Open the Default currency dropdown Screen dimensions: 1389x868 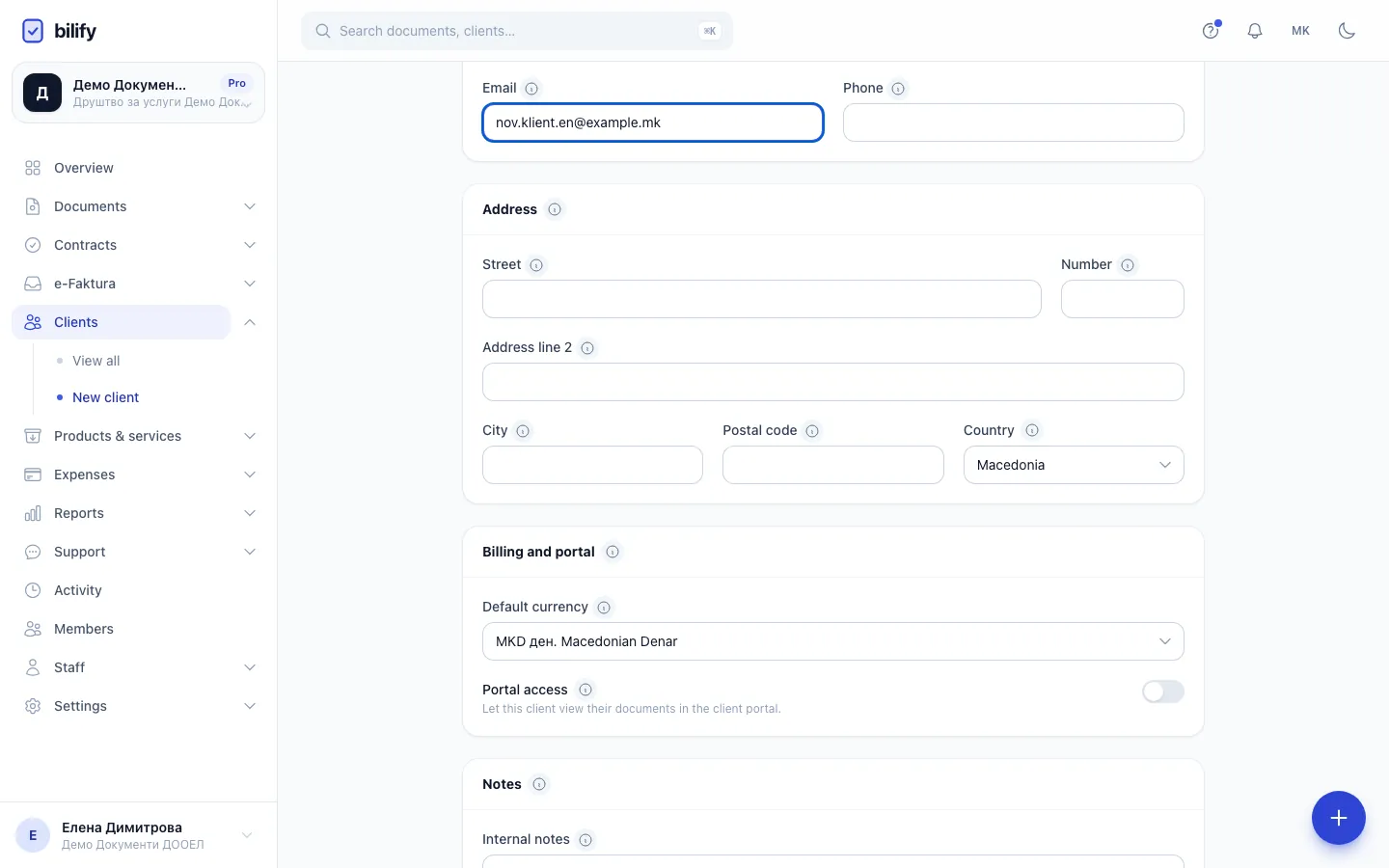833,641
